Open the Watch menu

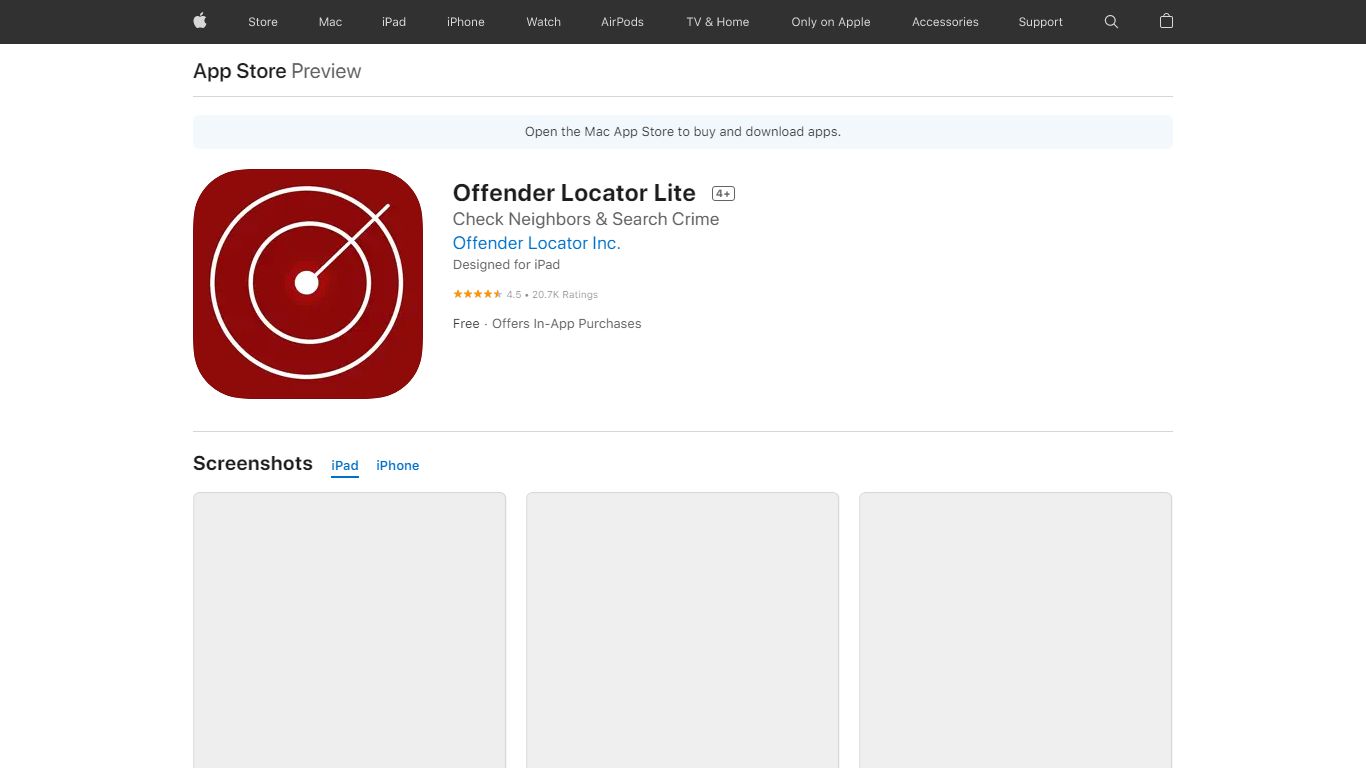click(x=544, y=22)
